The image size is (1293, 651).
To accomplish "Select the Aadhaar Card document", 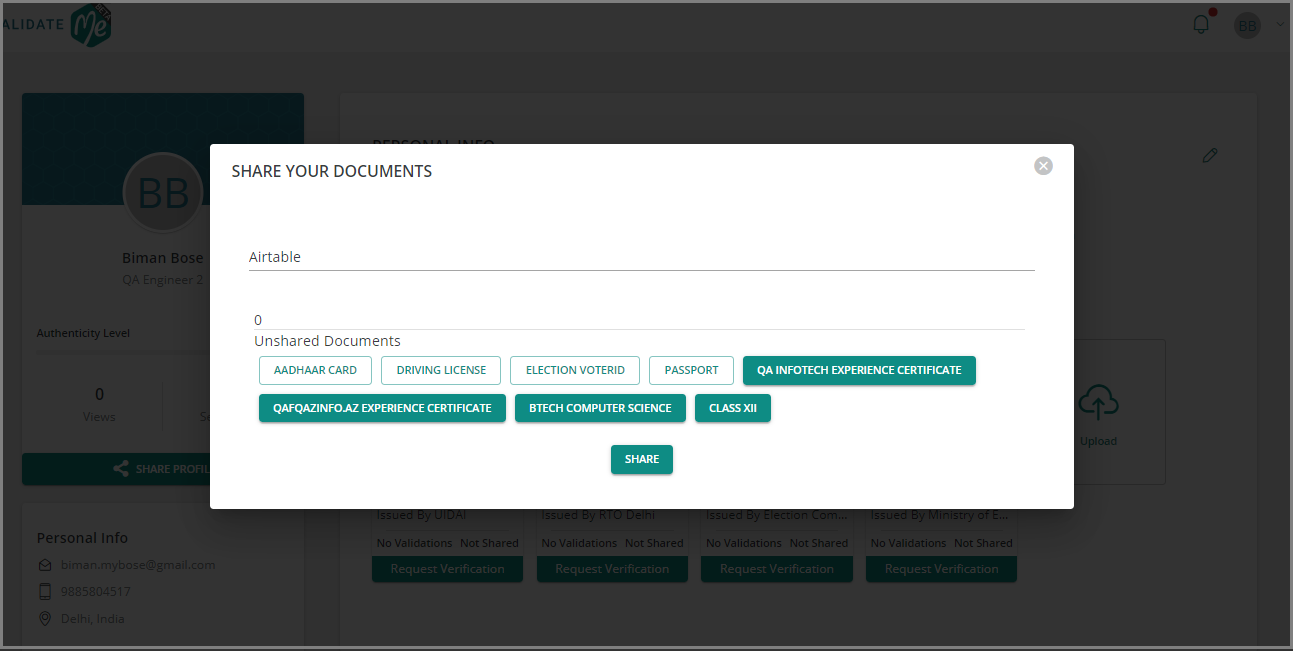I will point(315,370).
